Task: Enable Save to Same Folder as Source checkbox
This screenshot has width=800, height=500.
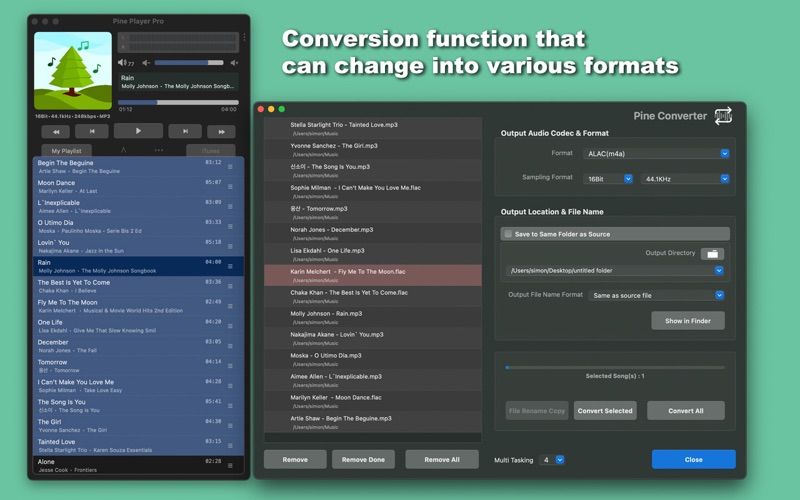Action: [x=508, y=234]
